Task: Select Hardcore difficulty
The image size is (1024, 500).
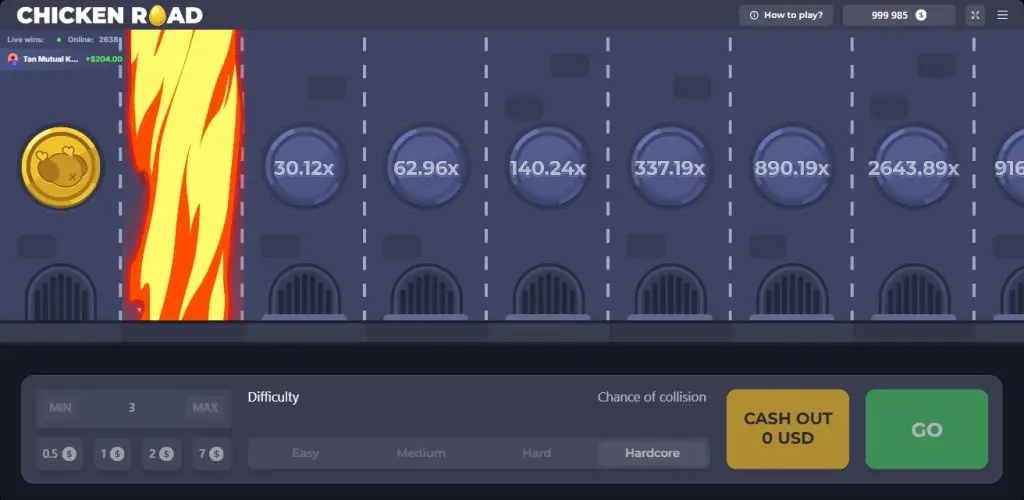Action: point(652,453)
